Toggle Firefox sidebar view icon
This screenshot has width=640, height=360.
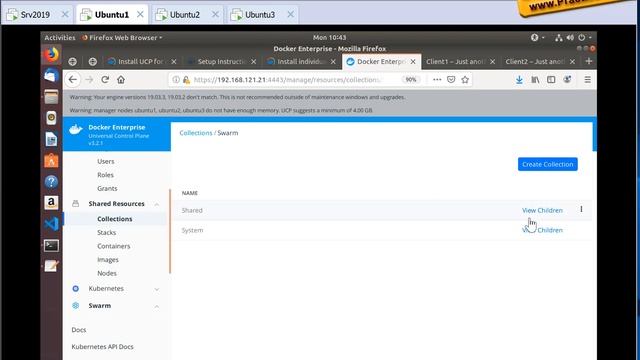(x=551, y=80)
